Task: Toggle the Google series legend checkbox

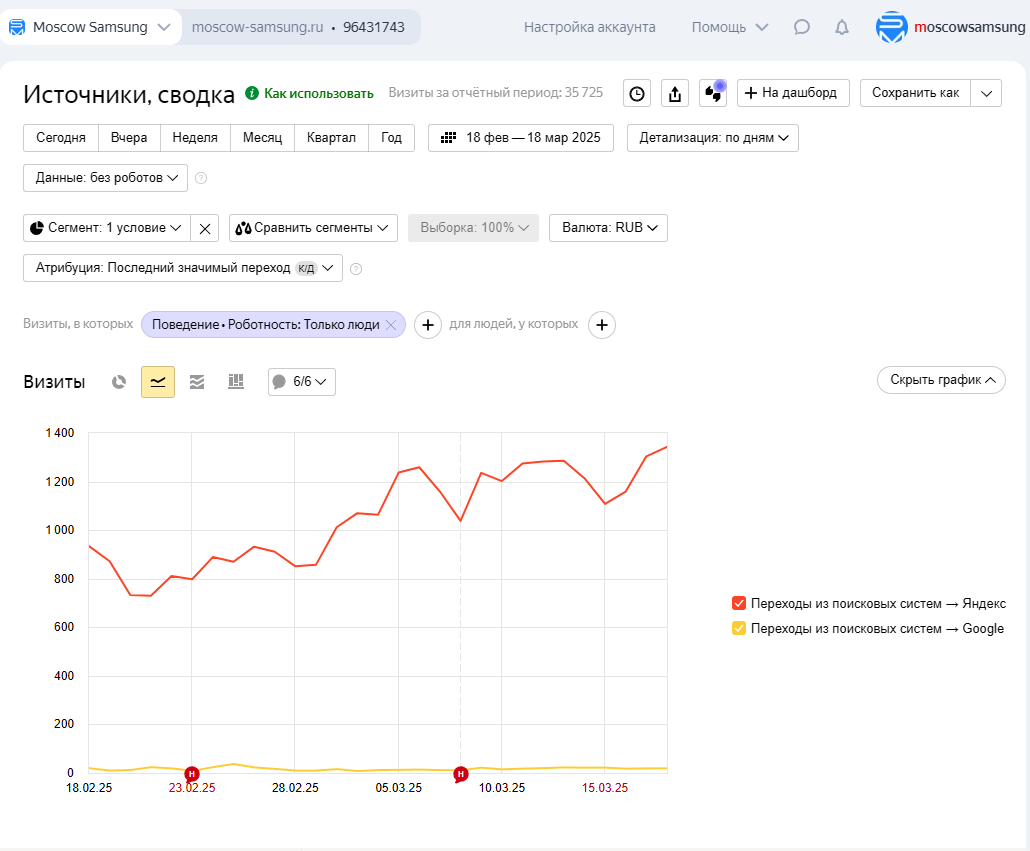Action: pos(739,629)
